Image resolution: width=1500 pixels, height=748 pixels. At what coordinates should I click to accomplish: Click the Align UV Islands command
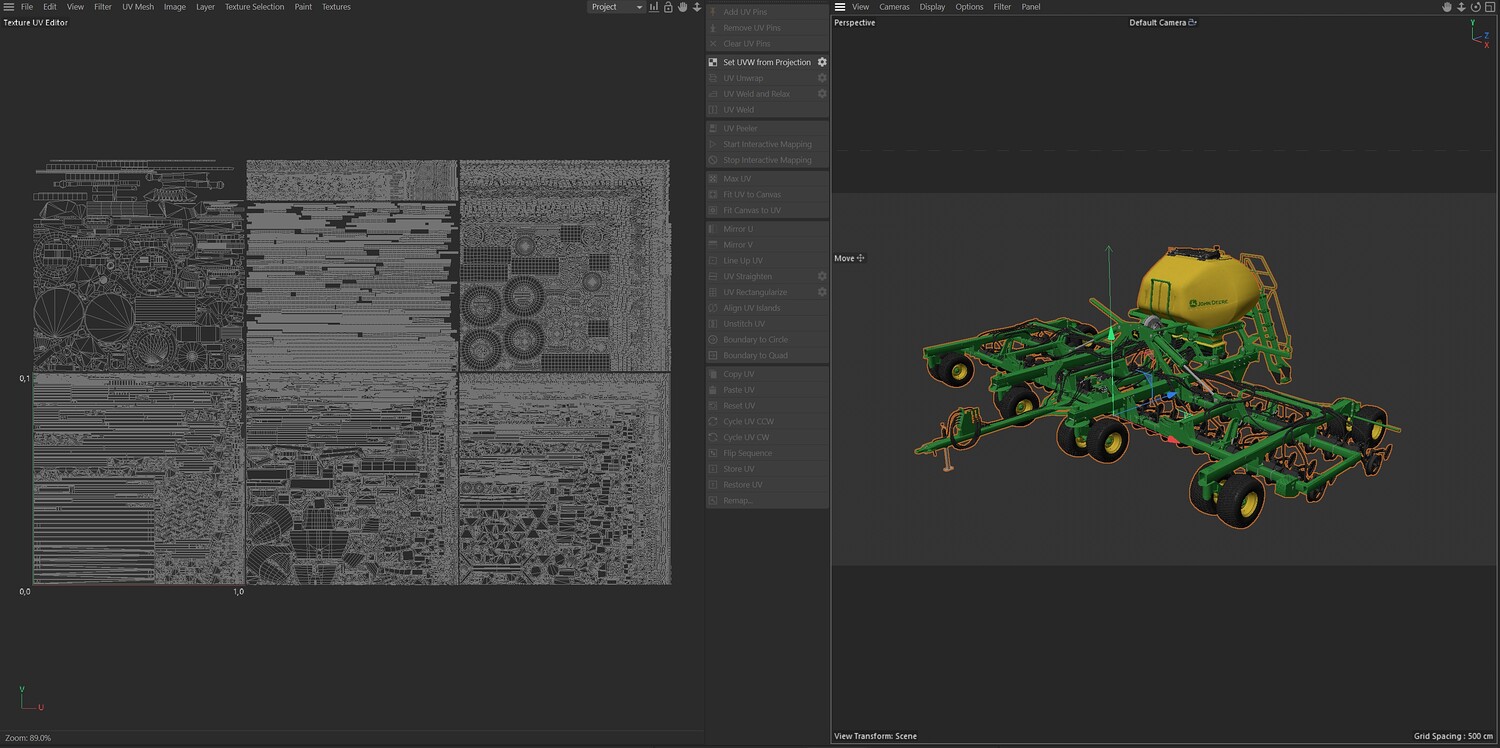767,308
